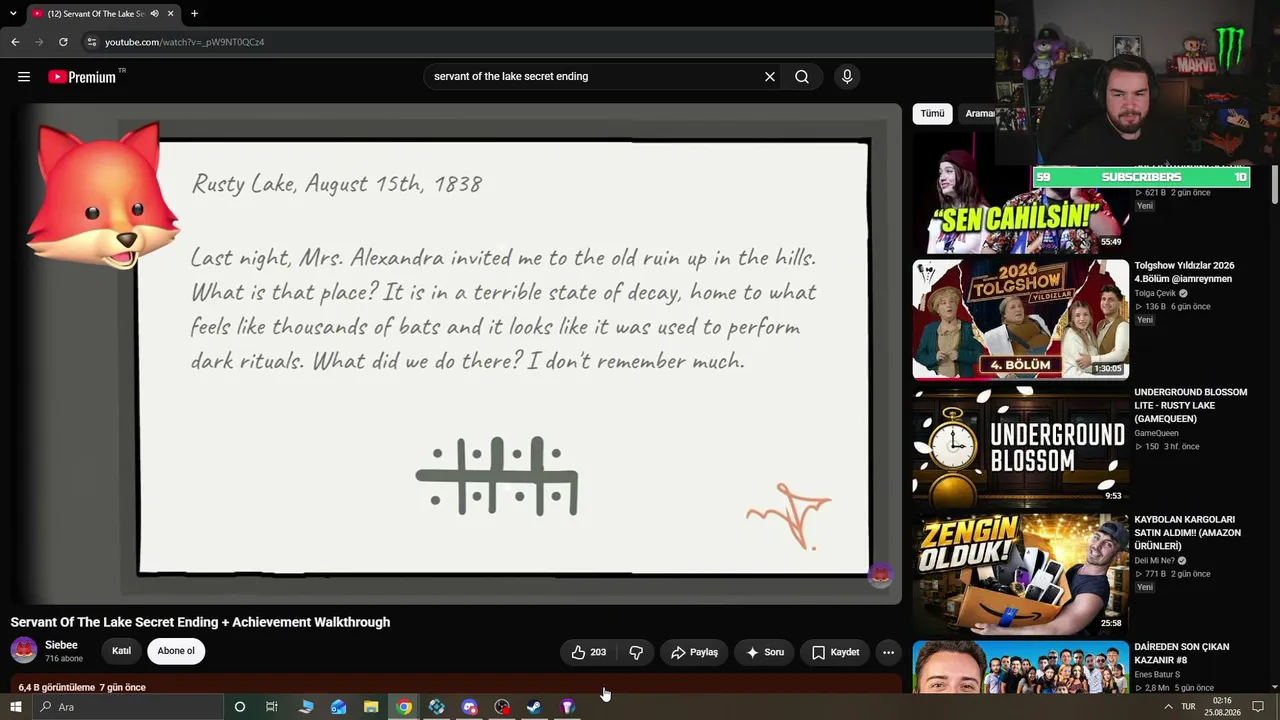Image resolution: width=1280 pixels, height=720 pixels.
Task: Click the video player to pause
Action: [456, 354]
